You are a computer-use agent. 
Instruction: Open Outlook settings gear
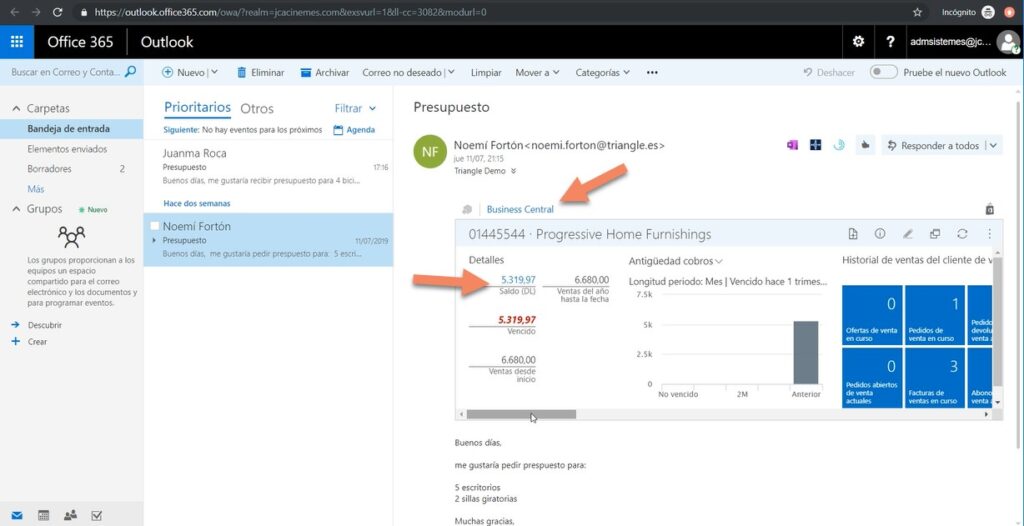[857, 42]
